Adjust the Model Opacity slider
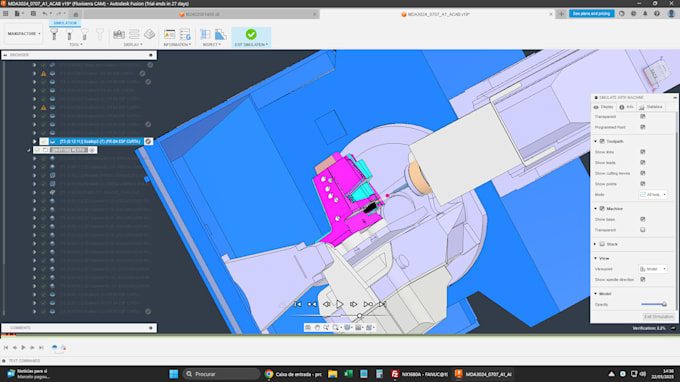Image resolution: width=680 pixels, height=382 pixels. 654,304
